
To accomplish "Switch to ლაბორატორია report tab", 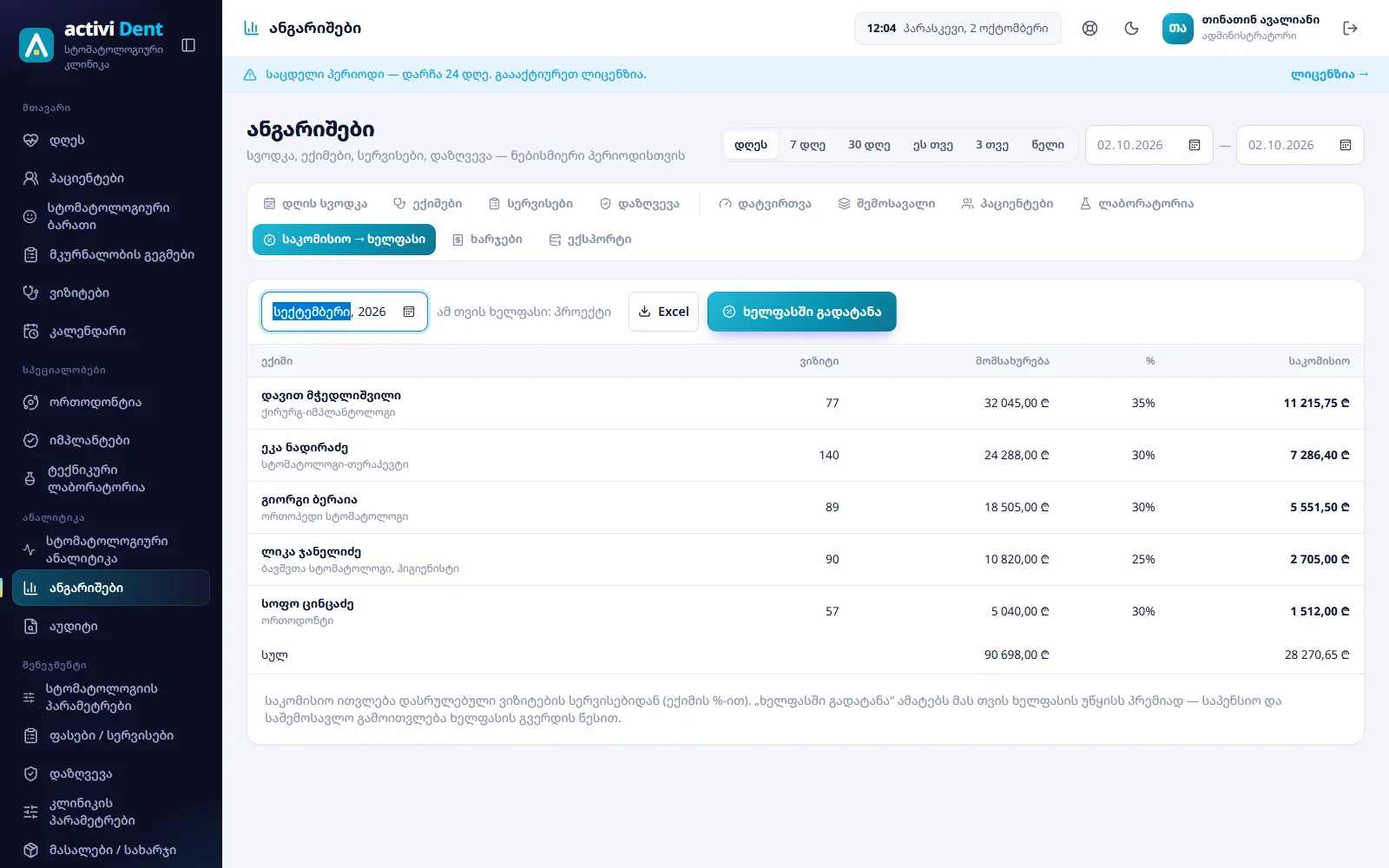I will [x=1136, y=204].
